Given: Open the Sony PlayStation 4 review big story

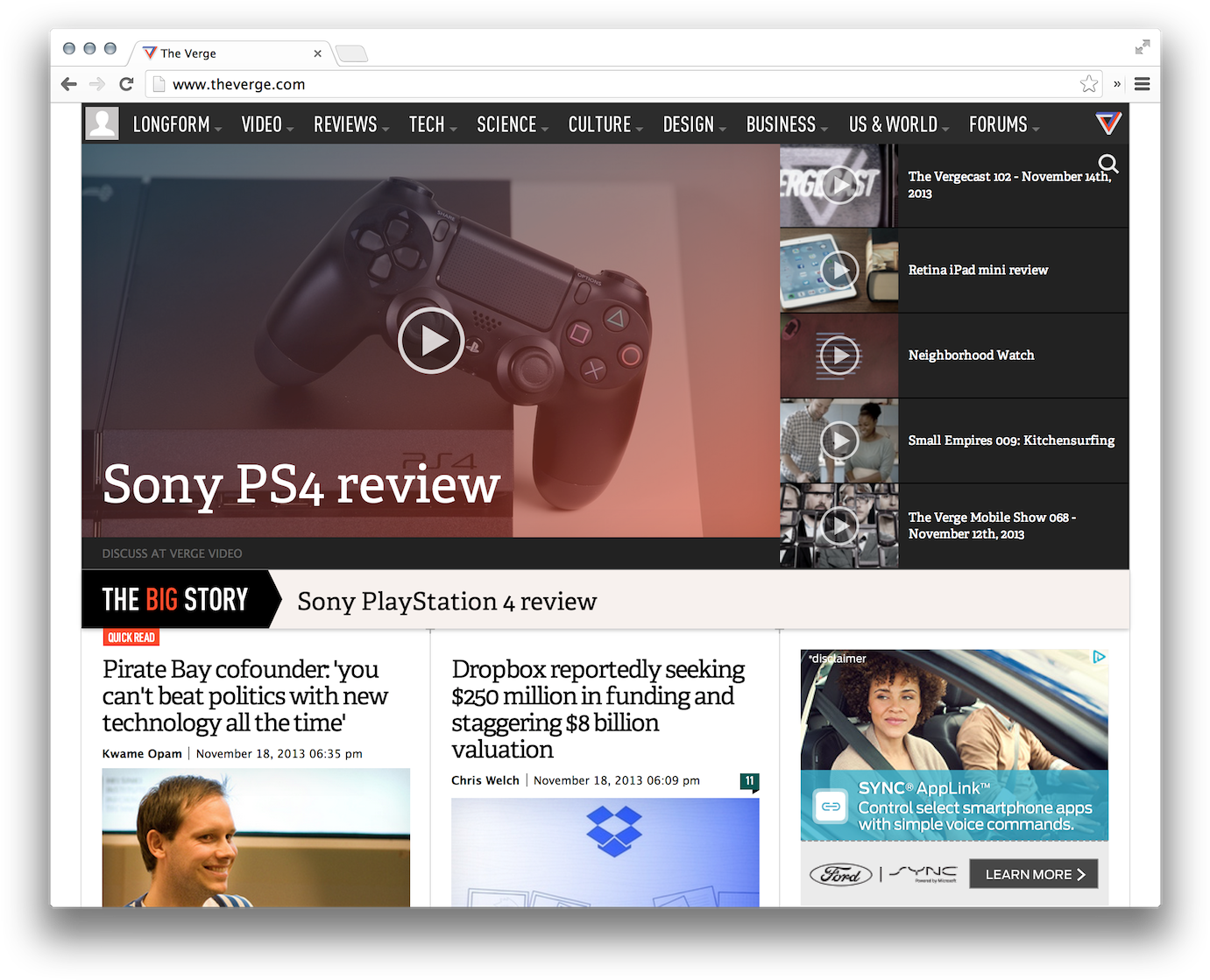Looking at the screenshot, I should click(x=447, y=602).
